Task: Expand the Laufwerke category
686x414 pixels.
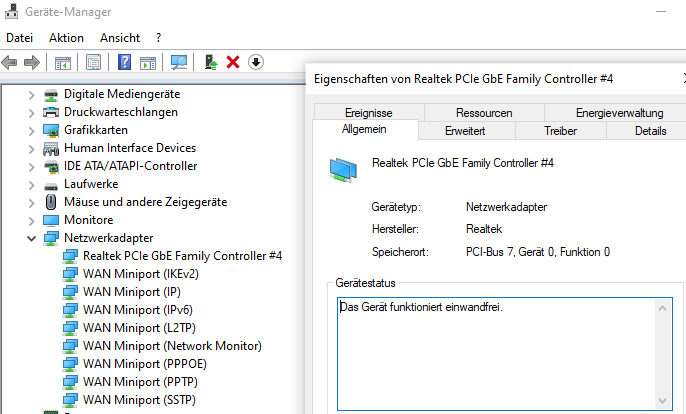Action: click(32, 184)
